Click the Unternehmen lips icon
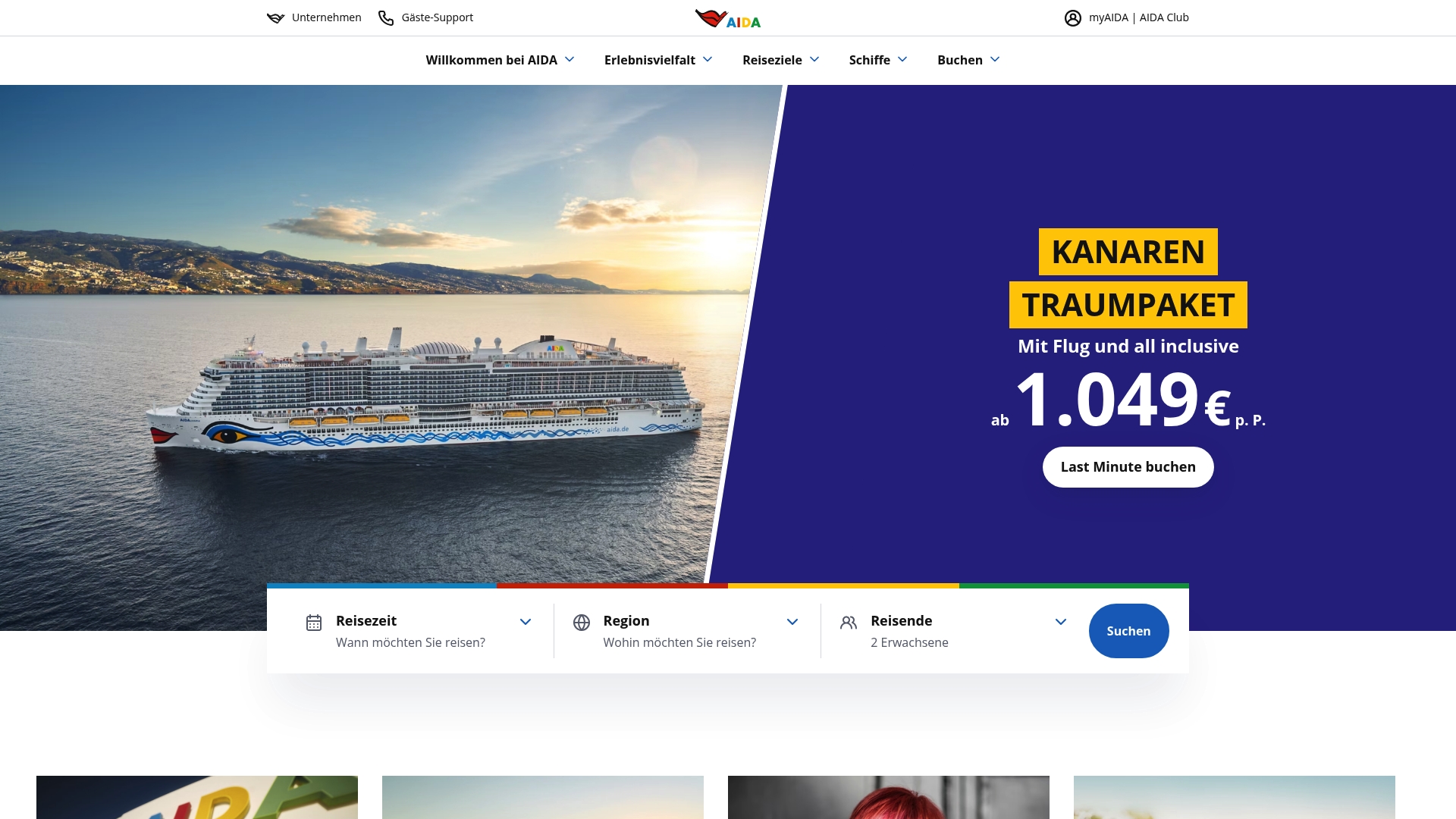Image resolution: width=1456 pixels, height=819 pixels. click(275, 17)
